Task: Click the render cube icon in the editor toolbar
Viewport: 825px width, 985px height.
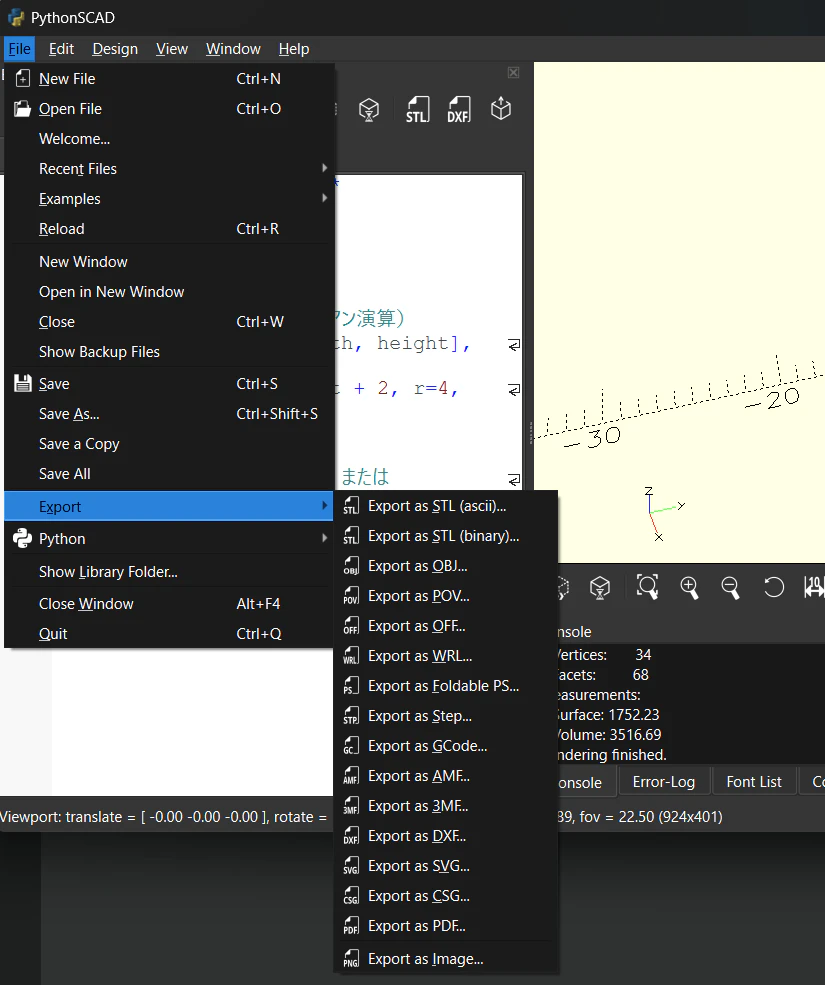Action: 369,109
